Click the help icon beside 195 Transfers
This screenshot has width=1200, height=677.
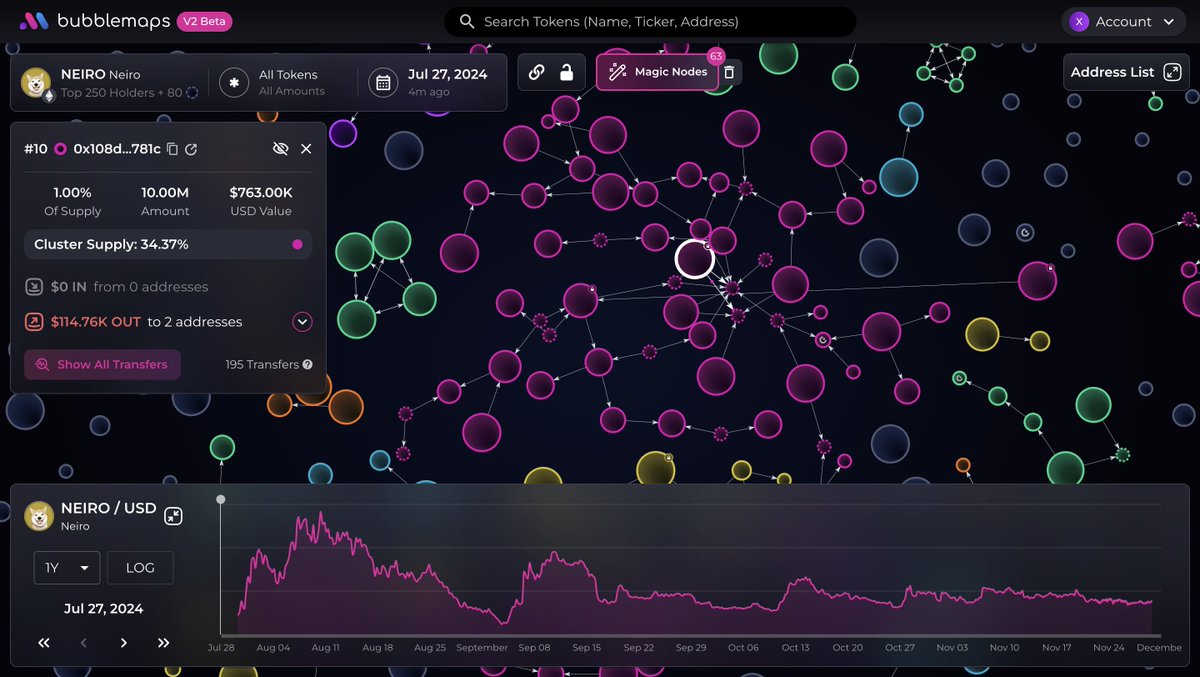(x=307, y=365)
